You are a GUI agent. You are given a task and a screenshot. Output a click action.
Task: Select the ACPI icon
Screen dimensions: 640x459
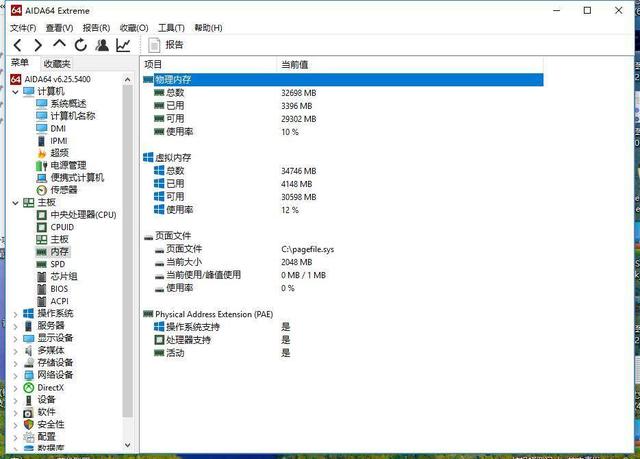coord(42,302)
